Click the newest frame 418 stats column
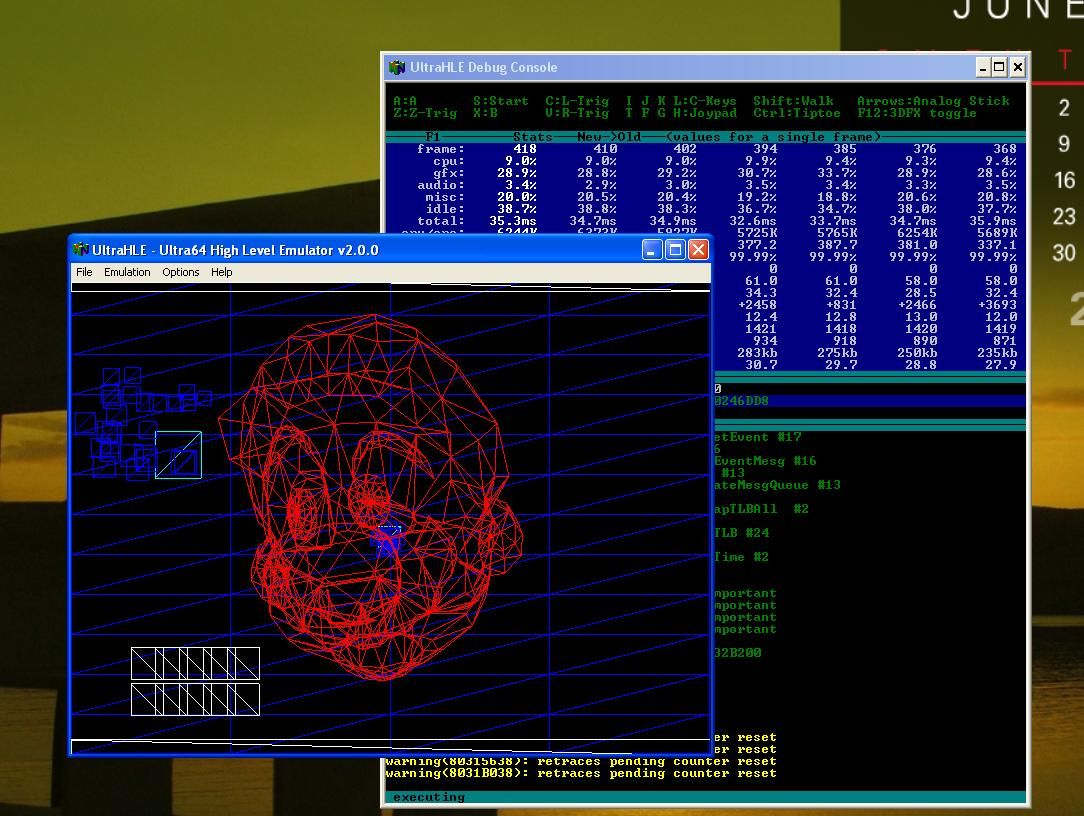Image resolution: width=1084 pixels, height=816 pixels. (524, 149)
